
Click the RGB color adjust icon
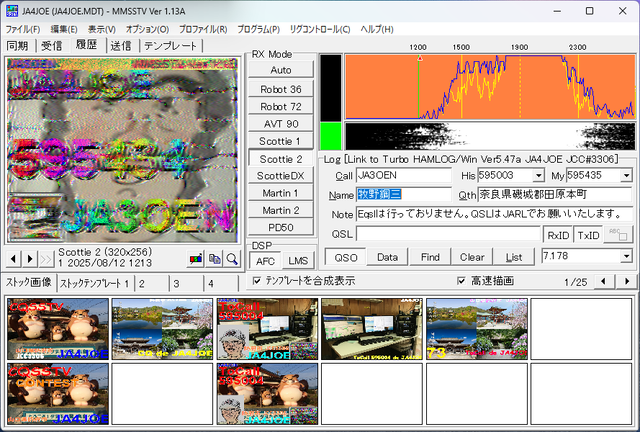pos(196,259)
